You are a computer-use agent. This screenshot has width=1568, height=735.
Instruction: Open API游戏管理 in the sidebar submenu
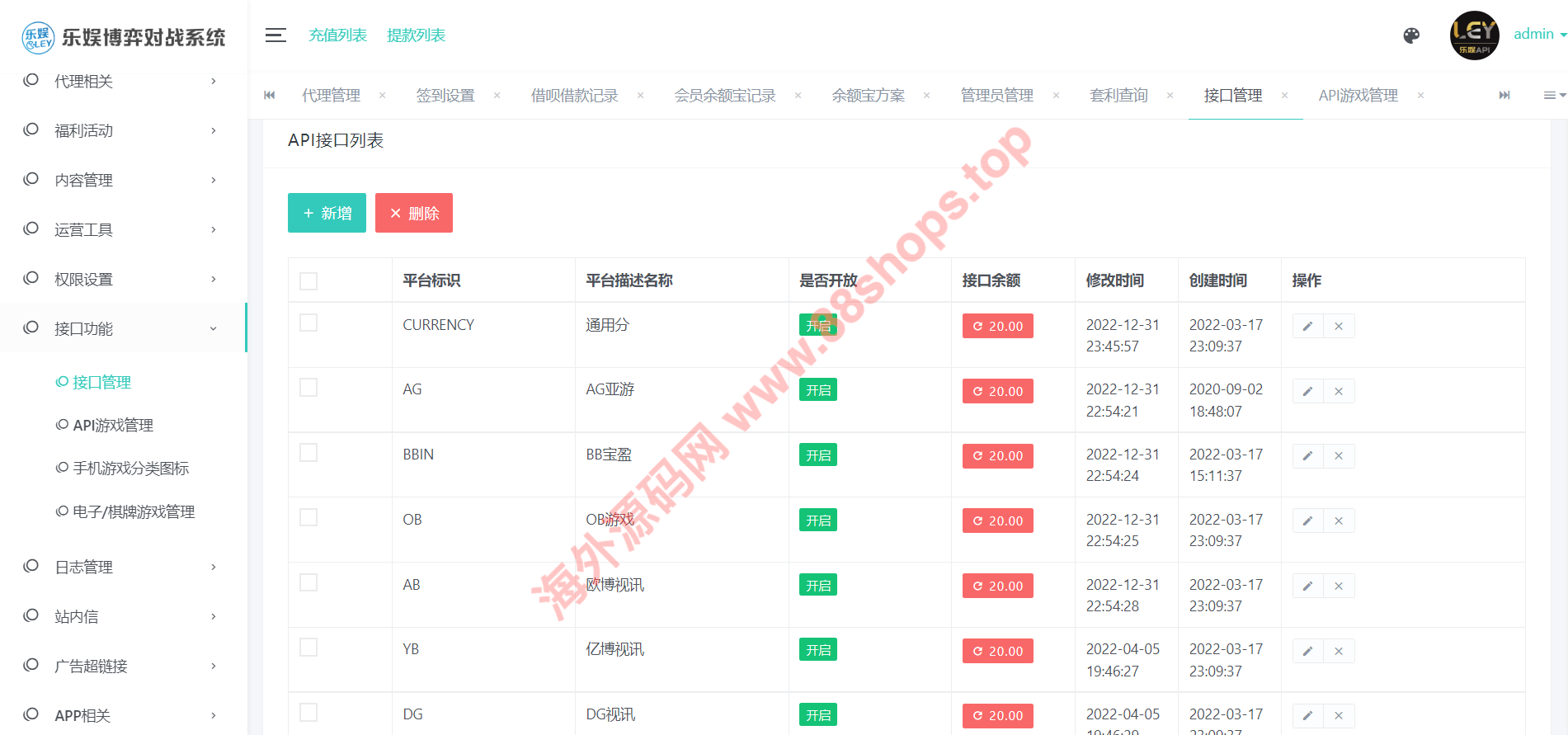click(x=113, y=426)
